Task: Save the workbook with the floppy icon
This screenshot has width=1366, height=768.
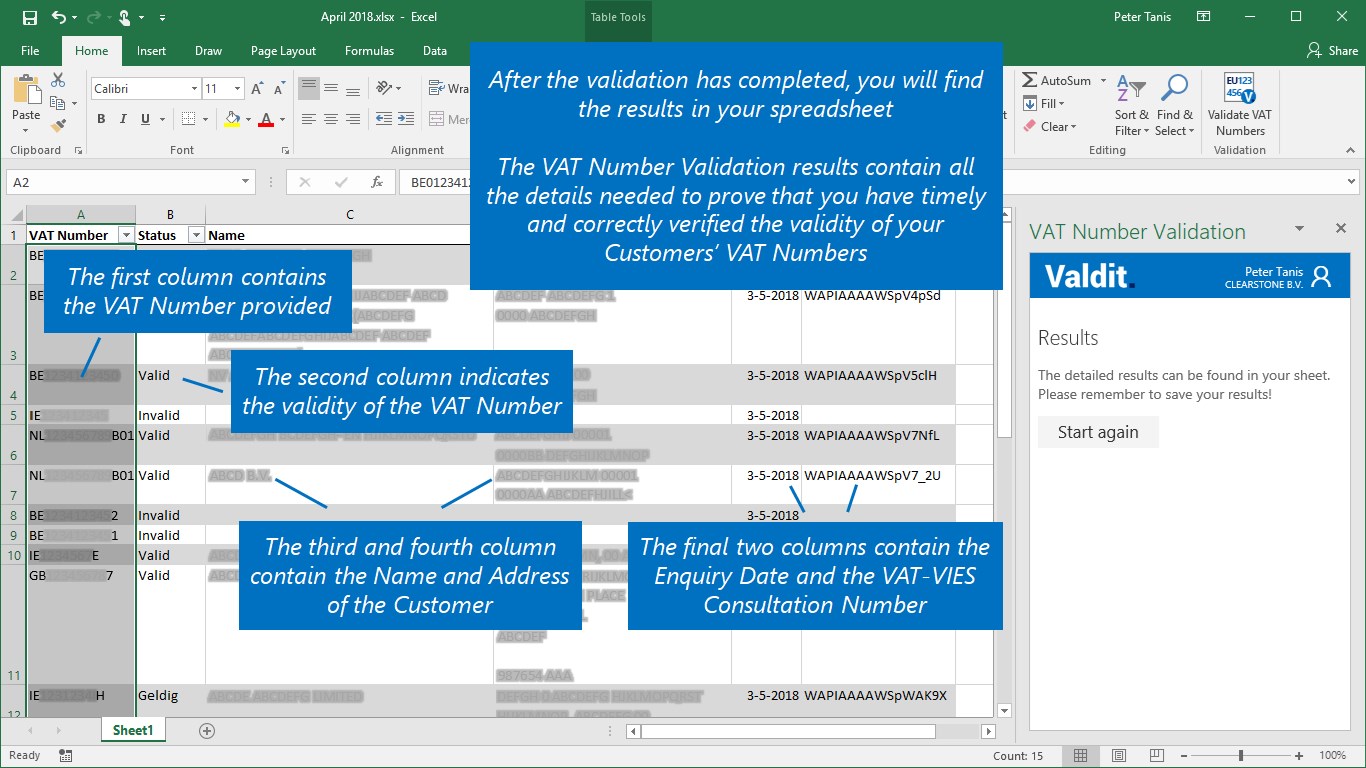Action: click(30, 17)
